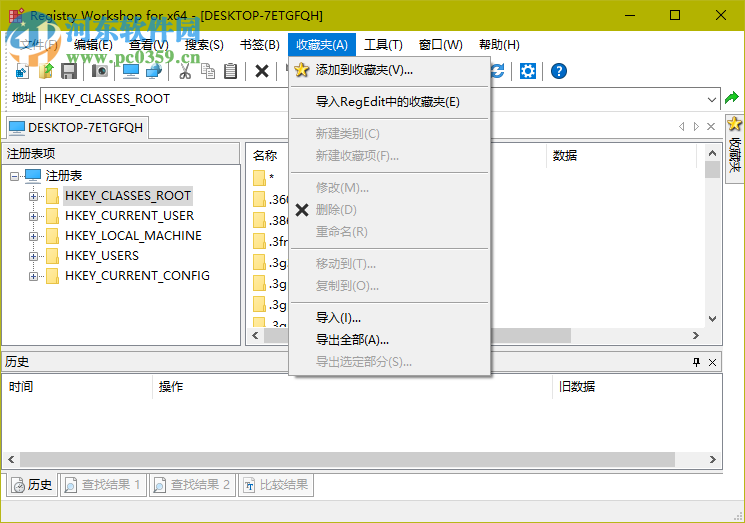Open the 窗口(W) menu

[440, 45]
